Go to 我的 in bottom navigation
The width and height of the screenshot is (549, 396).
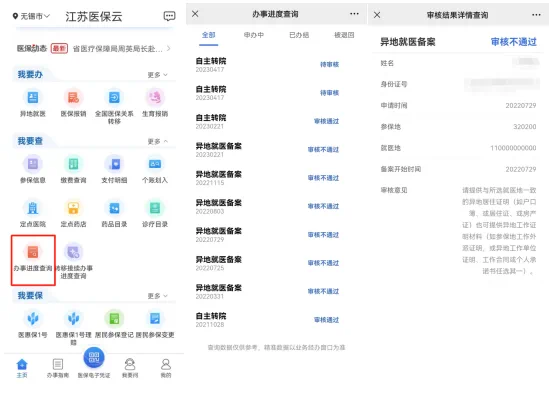(x=166, y=368)
